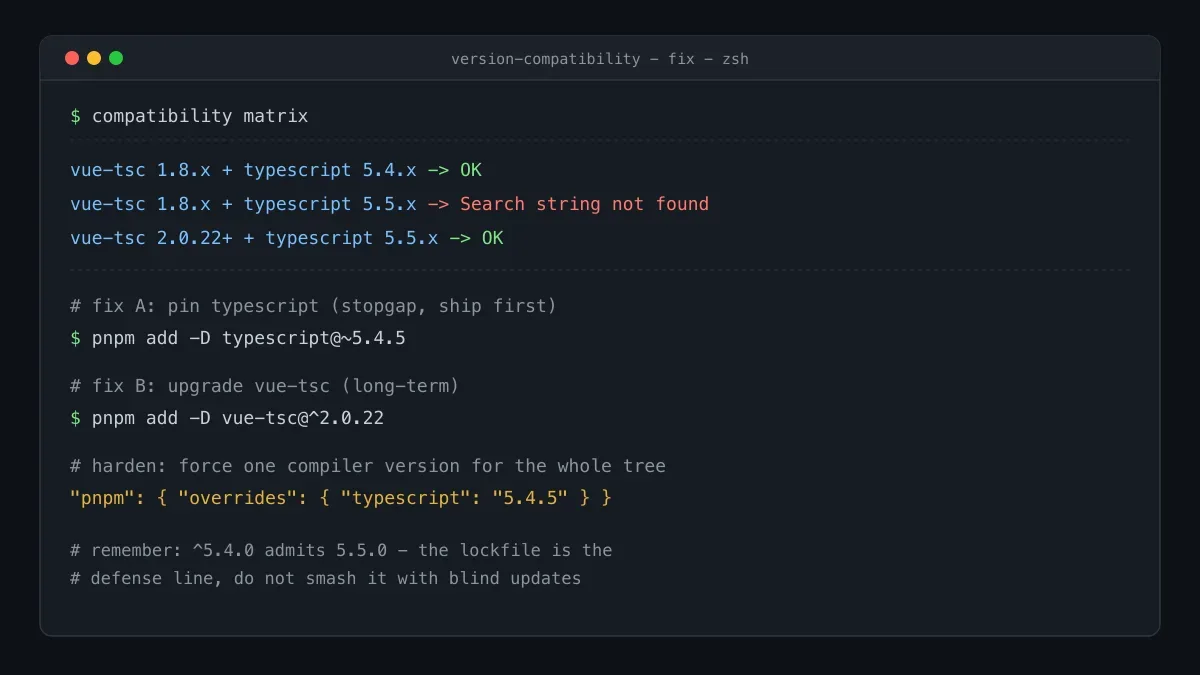Click the '# remember: ^5.4.0 admits 5.5.0' comment

click(x=341, y=550)
